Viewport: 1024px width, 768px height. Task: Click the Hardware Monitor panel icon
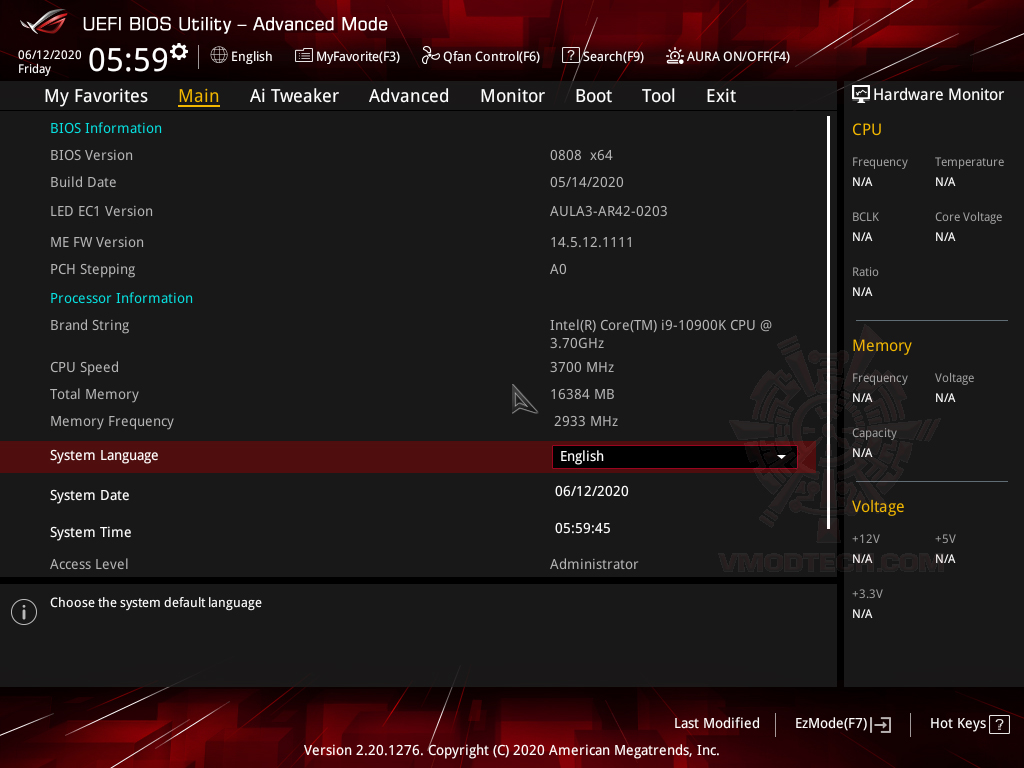click(x=861, y=94)
